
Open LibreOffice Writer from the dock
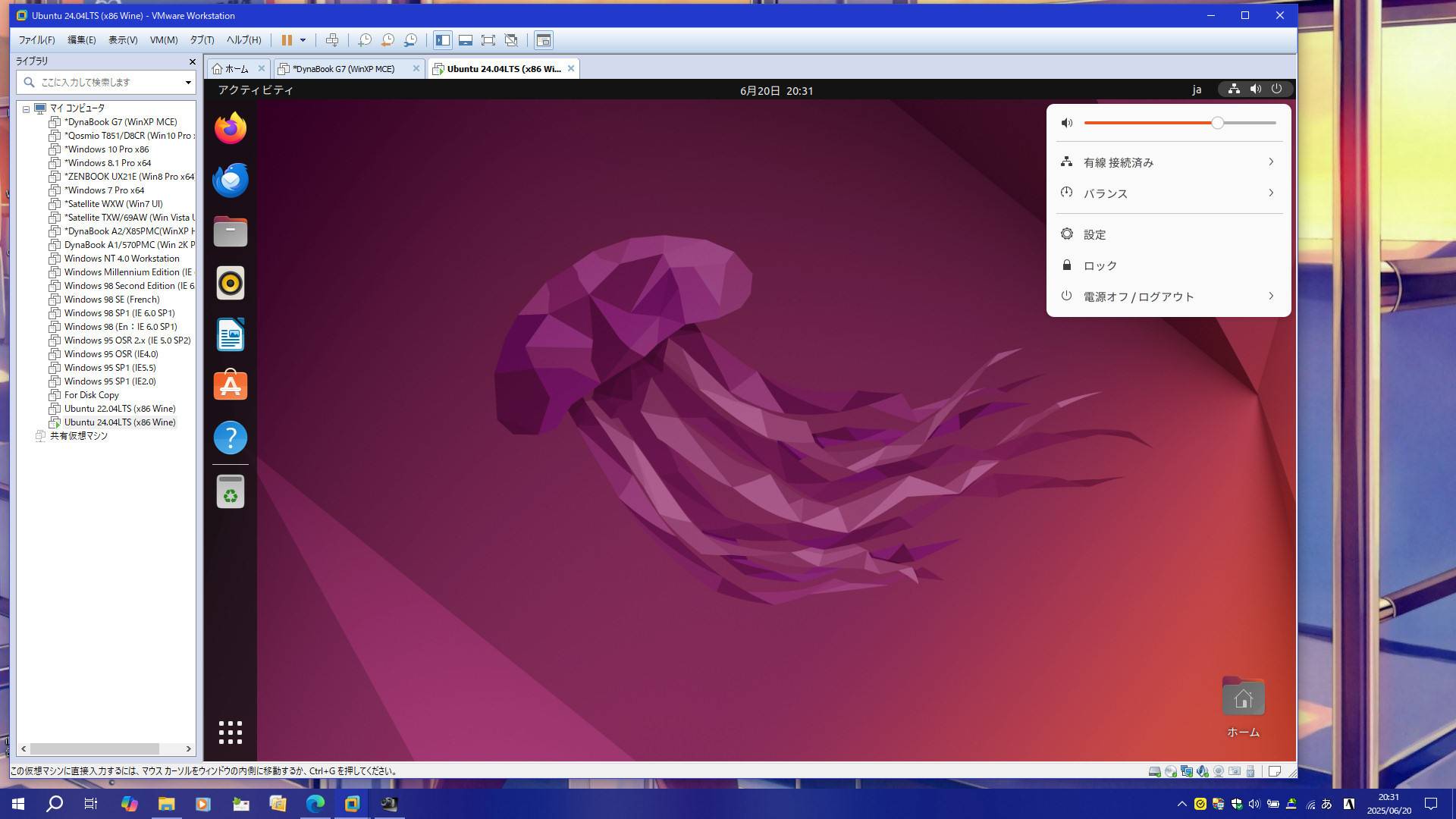click(x=231, y=334)
